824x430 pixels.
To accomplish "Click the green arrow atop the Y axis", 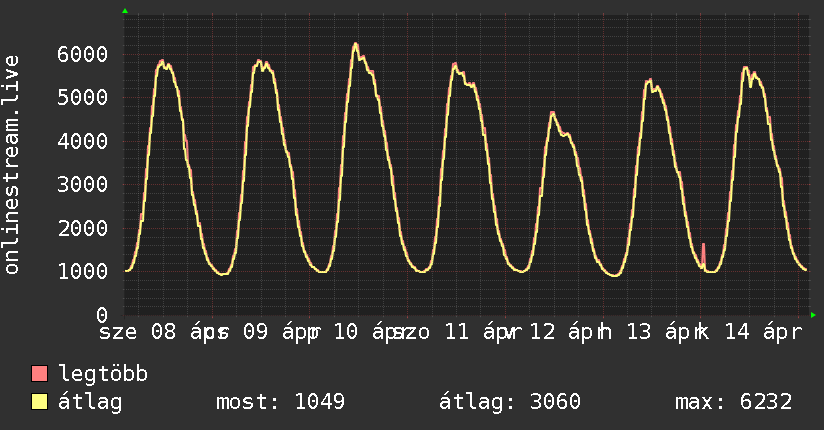I will [x=125, y=11].
